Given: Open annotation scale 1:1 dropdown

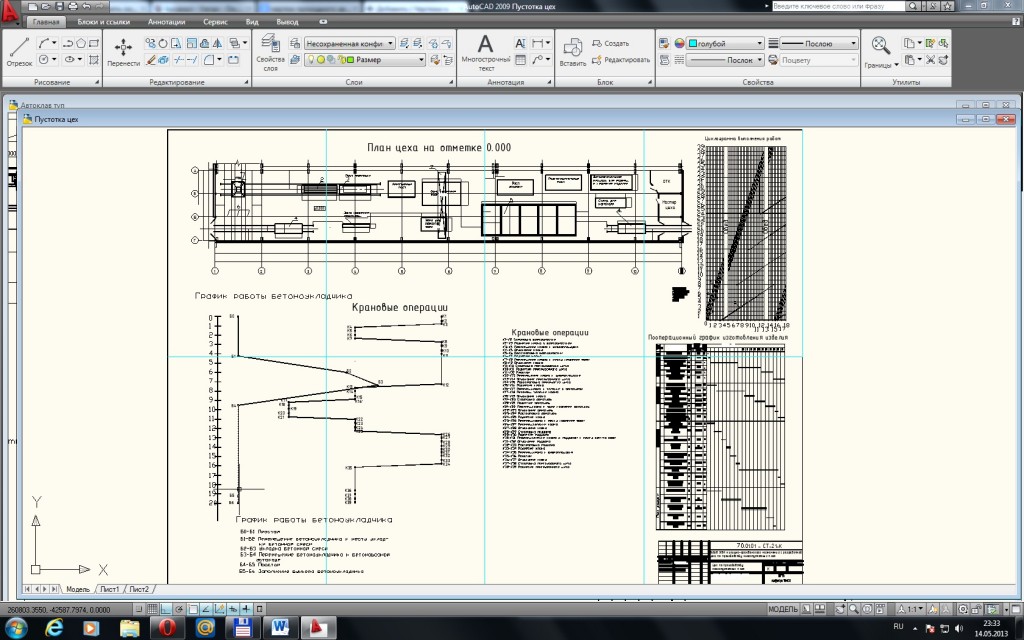Looking at the screenshot, I should click(910, 609).
